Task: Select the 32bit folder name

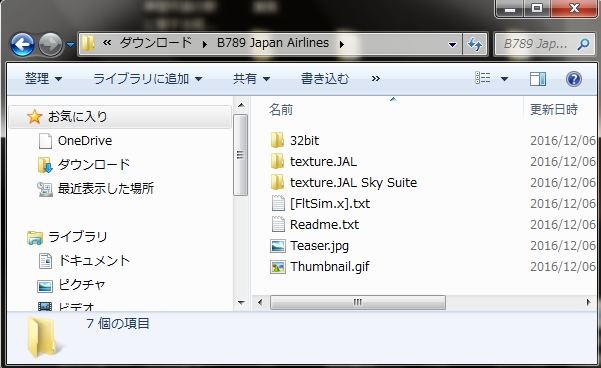Action: (304, 141)
